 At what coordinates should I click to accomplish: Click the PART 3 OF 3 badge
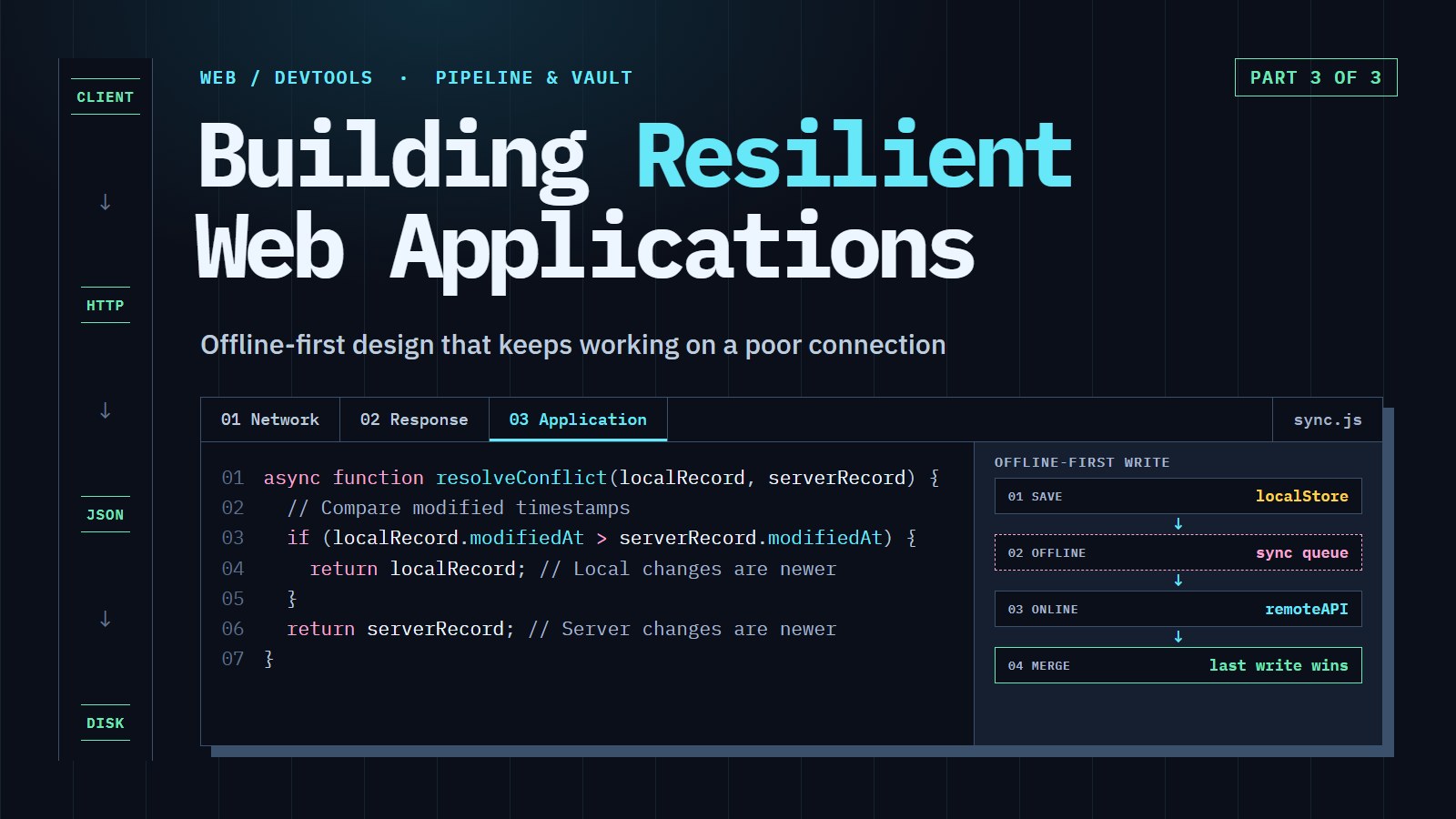point(1316,77)
